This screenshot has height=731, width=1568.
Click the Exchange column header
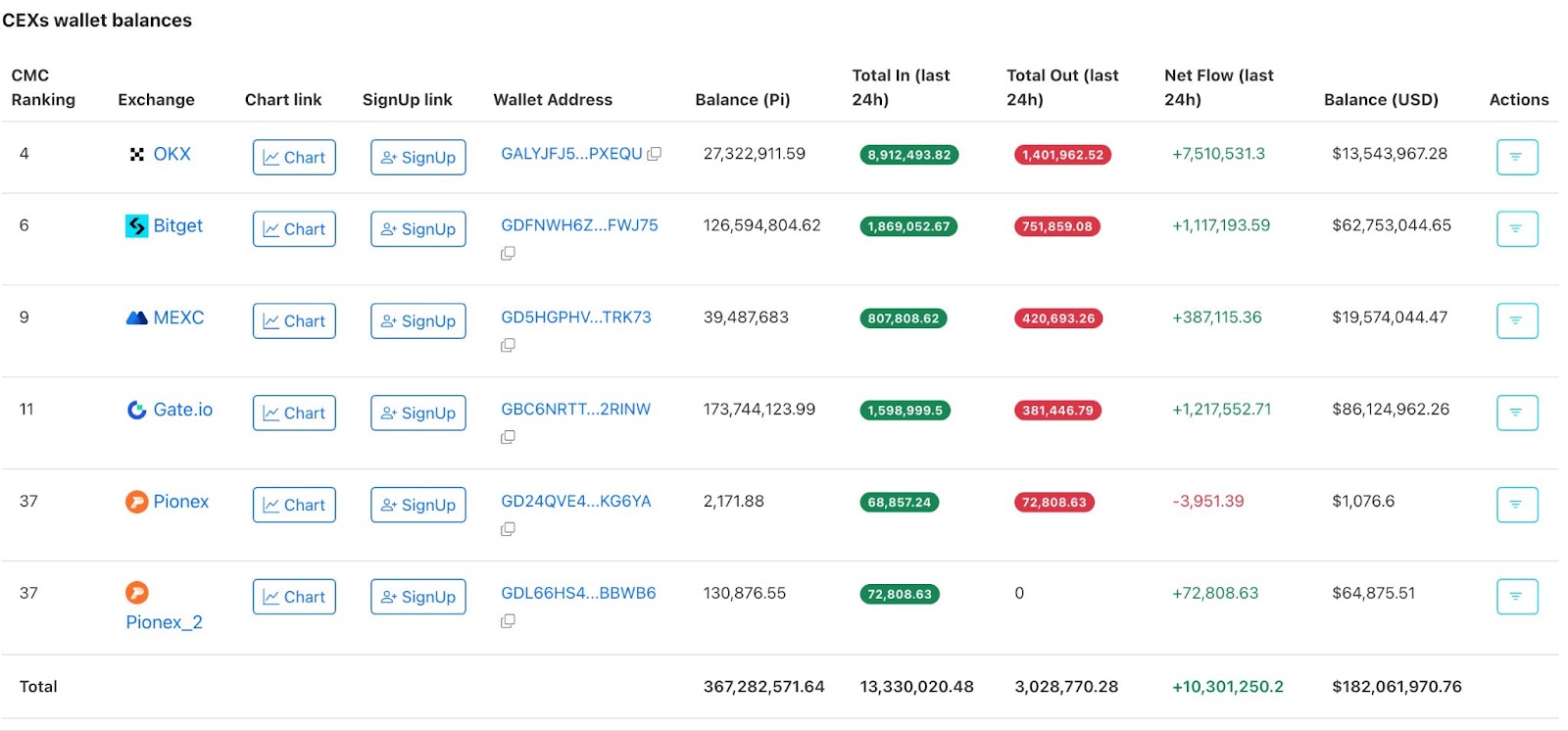(x=156, y=99)
